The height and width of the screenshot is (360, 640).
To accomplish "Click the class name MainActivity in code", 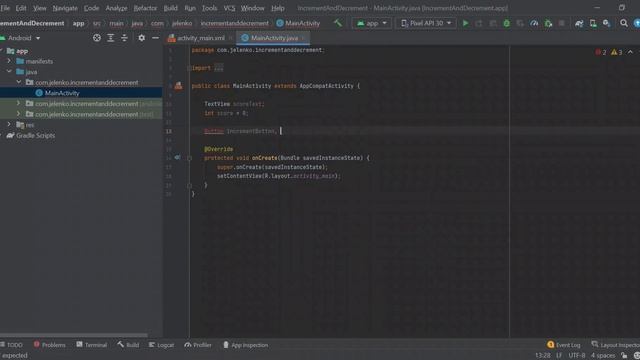I will coord(252,86).
